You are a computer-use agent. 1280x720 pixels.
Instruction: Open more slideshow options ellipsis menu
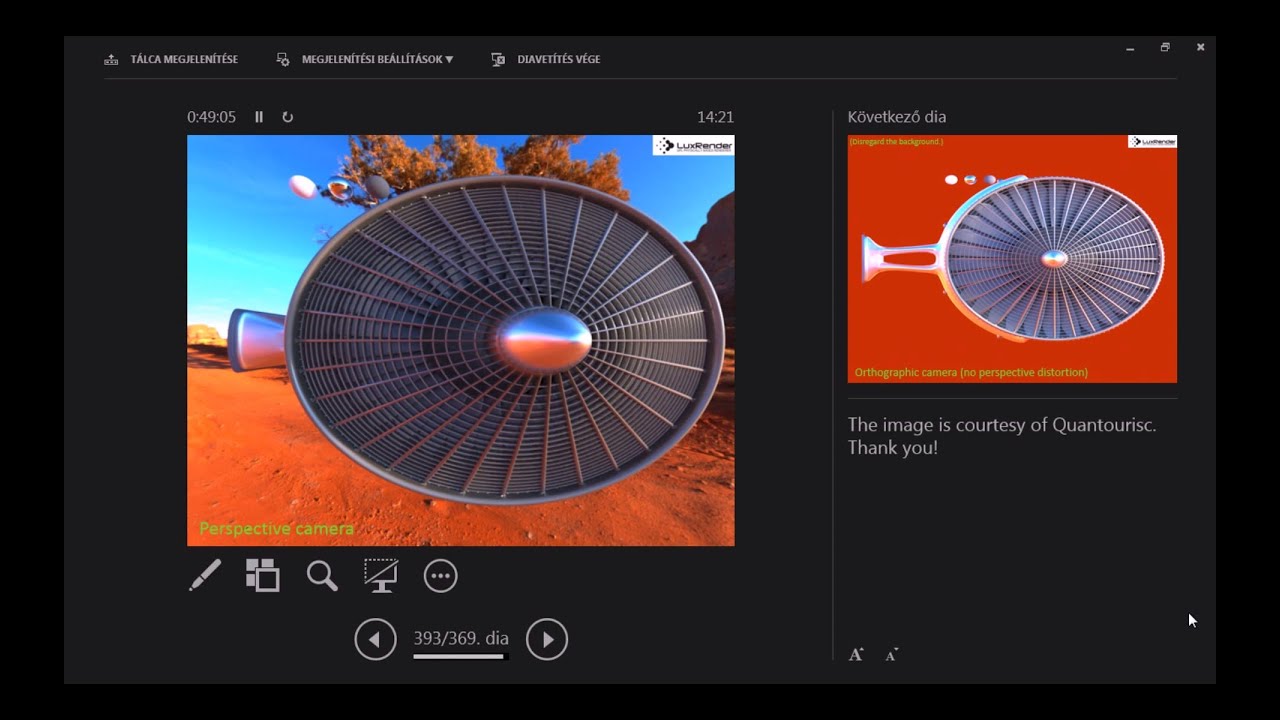(440, 576)
